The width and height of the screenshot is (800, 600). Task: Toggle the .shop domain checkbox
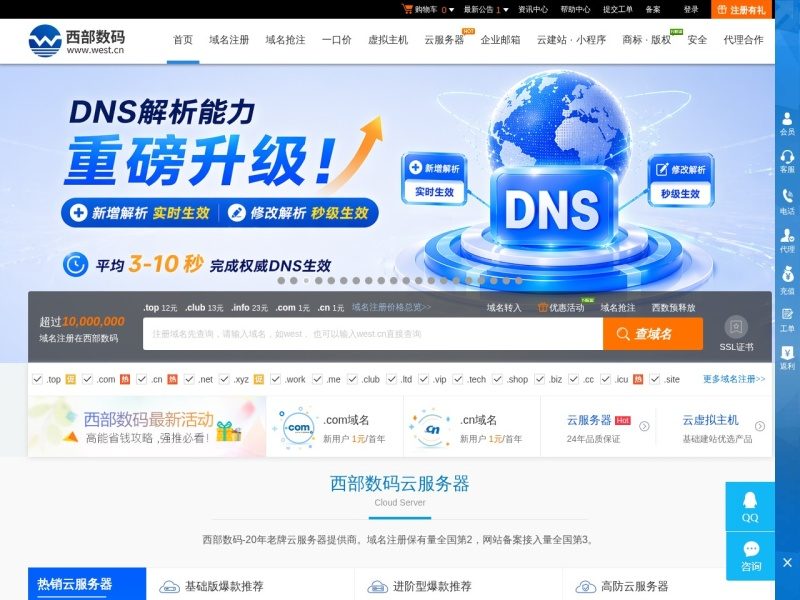click(x=497, y=379)
